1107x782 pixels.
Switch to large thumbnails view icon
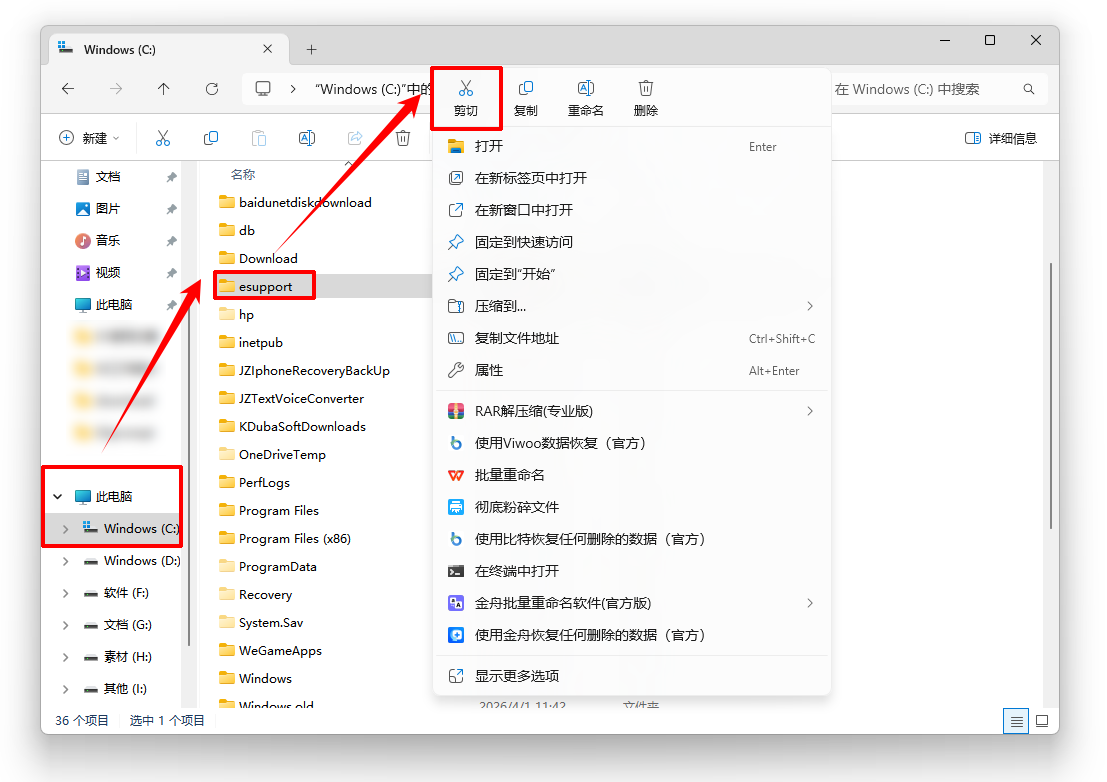pyautogui.click(x=1042, y=721)
